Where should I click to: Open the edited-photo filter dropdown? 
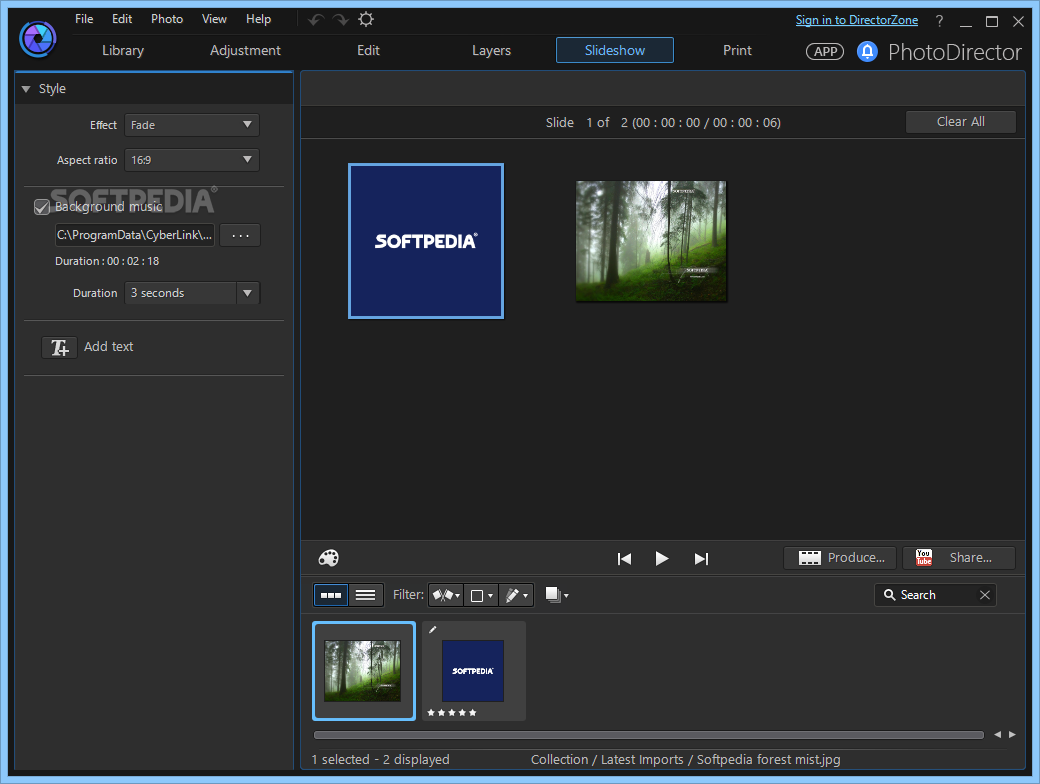coord(516,596)
